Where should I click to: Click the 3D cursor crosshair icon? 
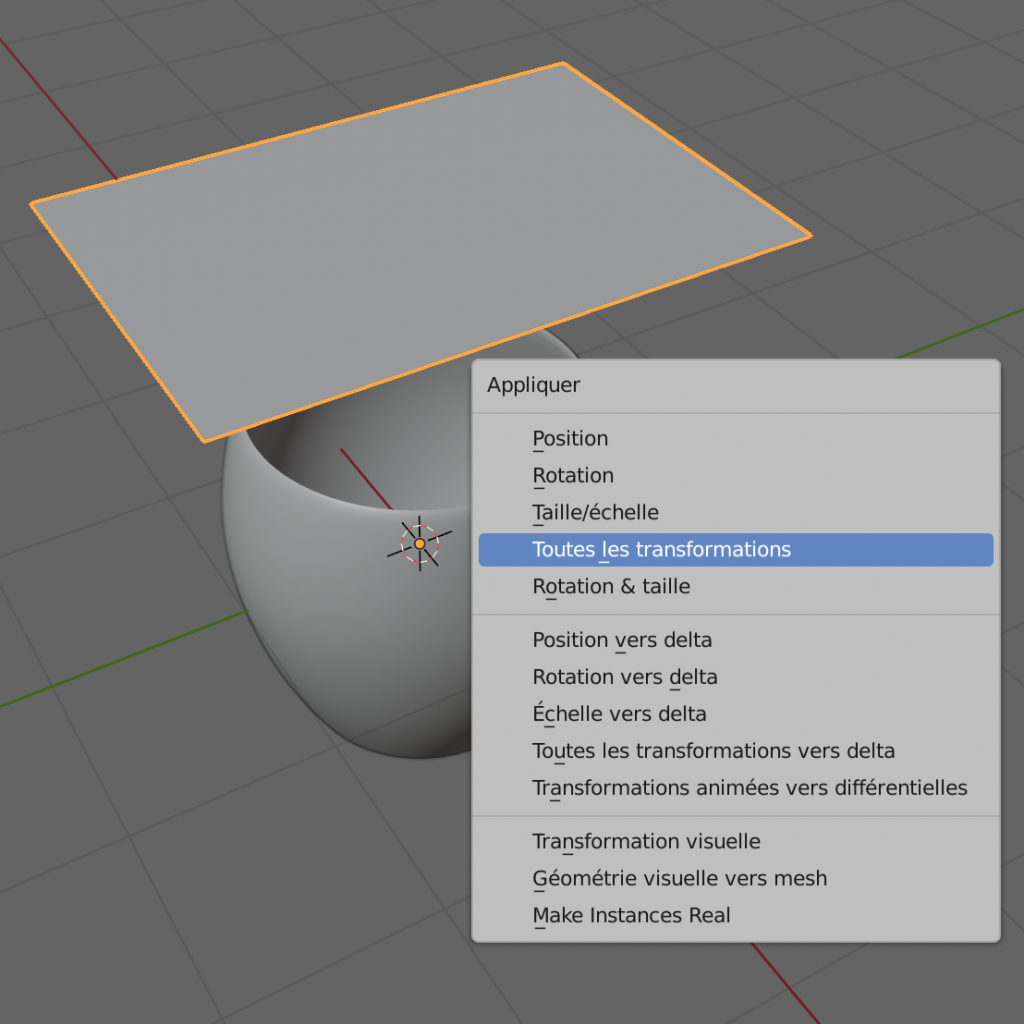coord(420,543)
